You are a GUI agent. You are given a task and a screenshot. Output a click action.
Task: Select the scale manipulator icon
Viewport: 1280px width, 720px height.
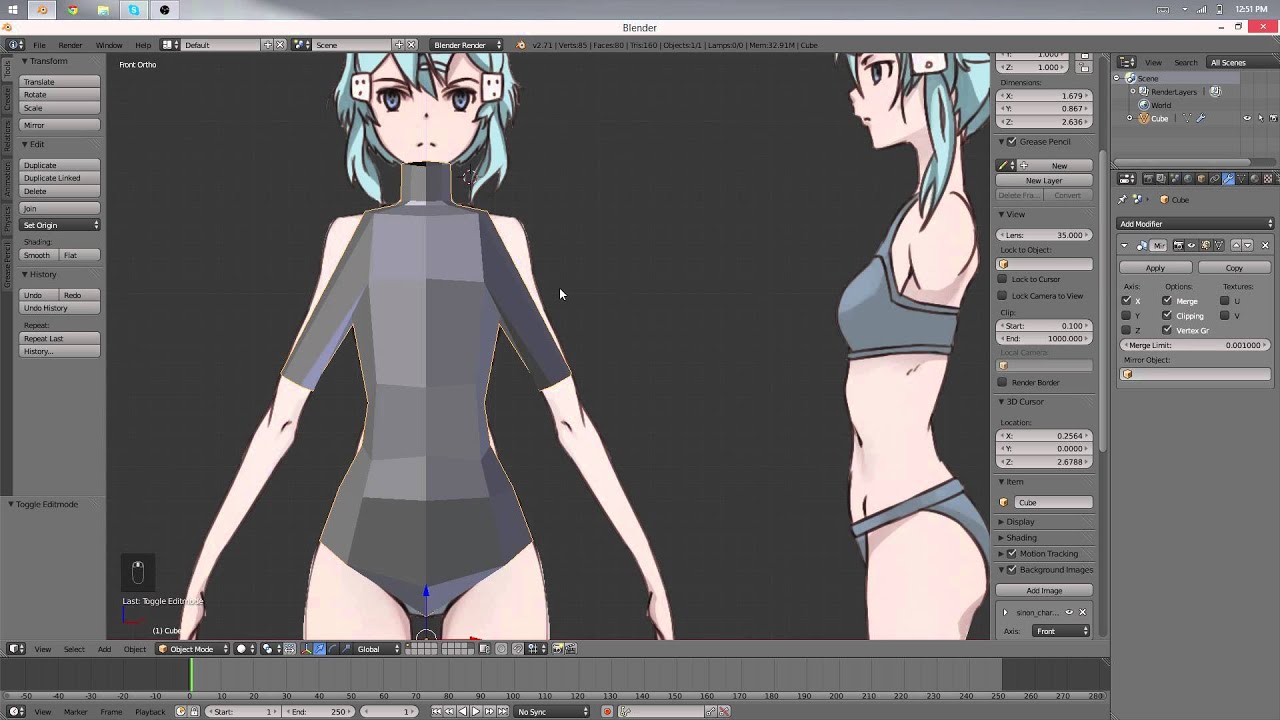pyautogui.click(x=345, y=649)
